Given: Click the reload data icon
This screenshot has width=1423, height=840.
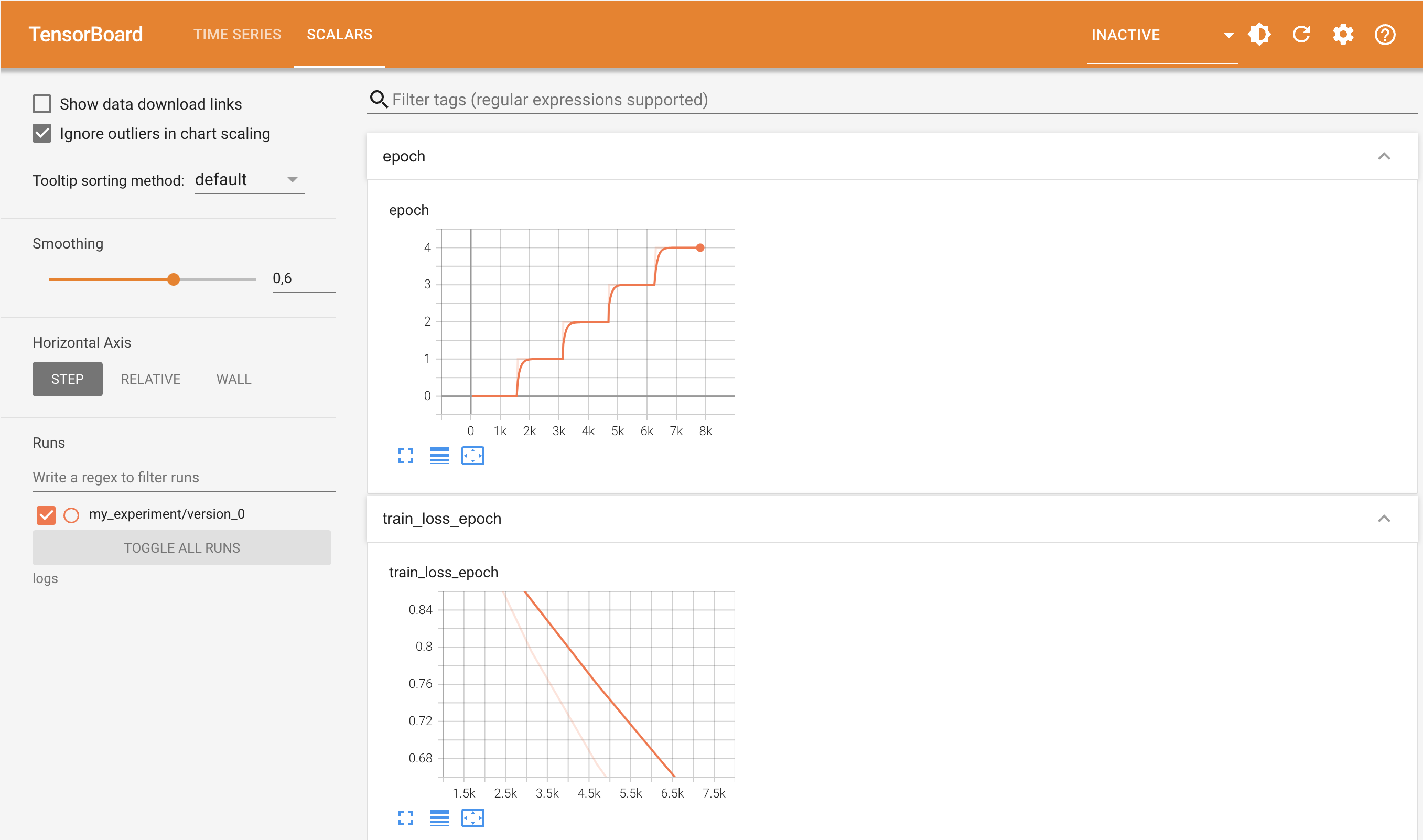Looking at the screenshot, I should tap(1301, 35).
